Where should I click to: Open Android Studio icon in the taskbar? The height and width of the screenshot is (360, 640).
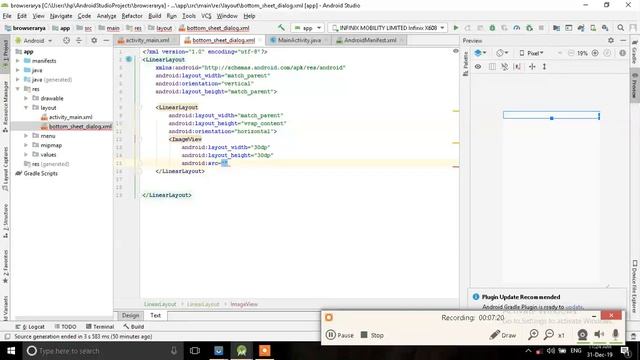(242, 351)
